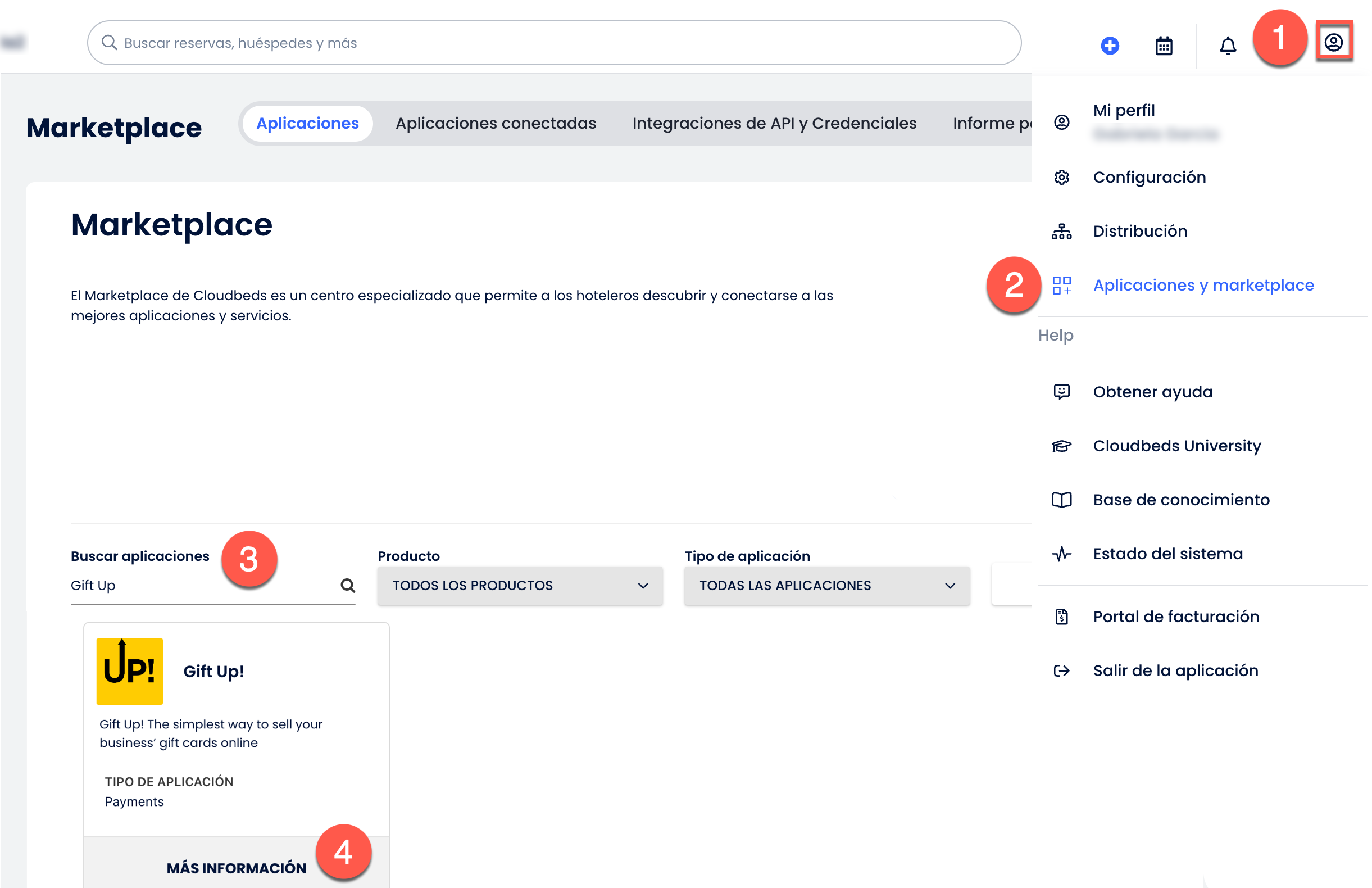The height and width of the screenshot is (888, 1372).
Task: Click the Configuración gear icon
Action: tap(1061, 177)
